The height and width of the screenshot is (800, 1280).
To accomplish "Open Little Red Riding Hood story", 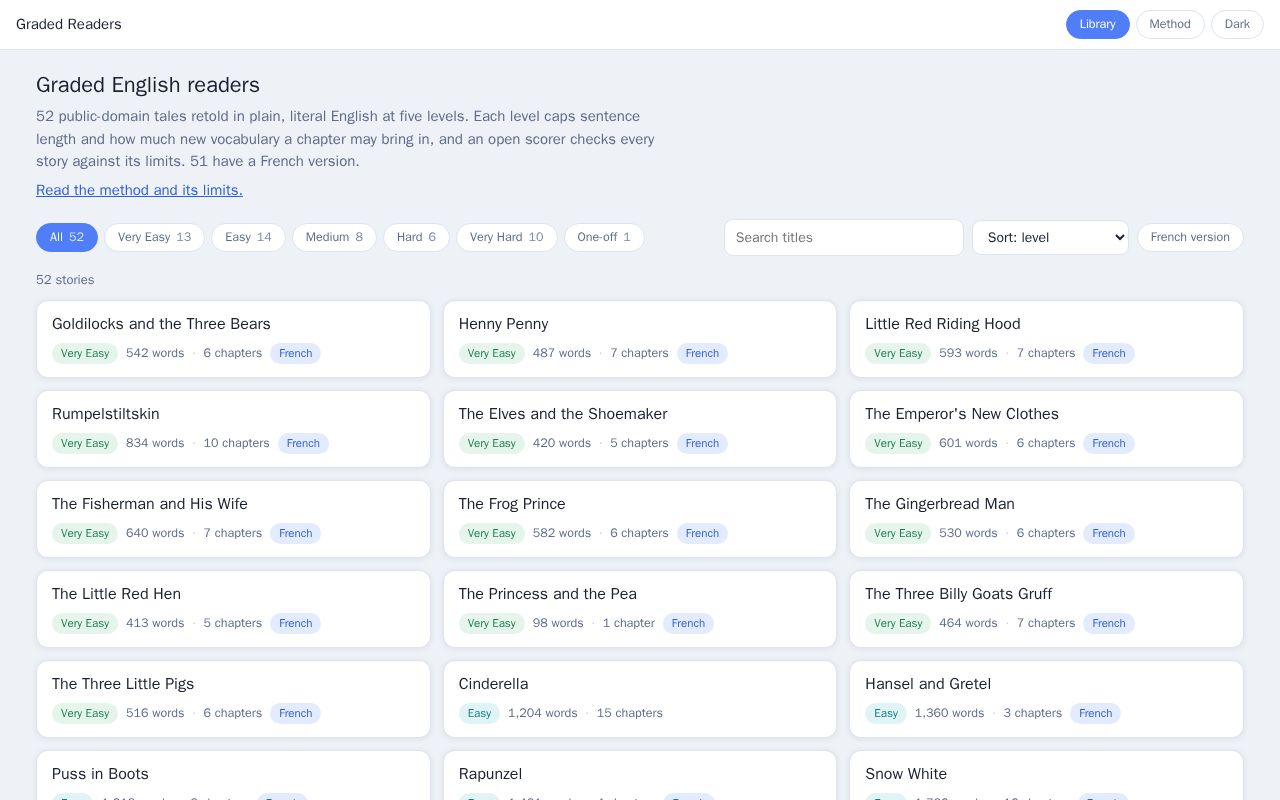I will [x=1046, y=339].
